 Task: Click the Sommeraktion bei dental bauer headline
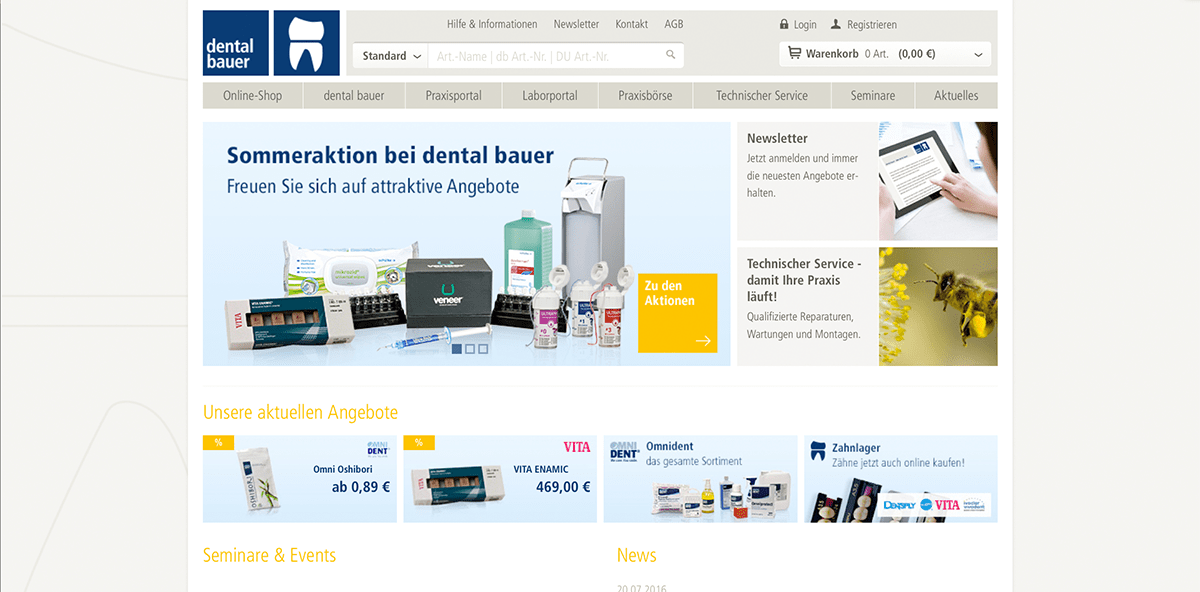tap(390, 155)
